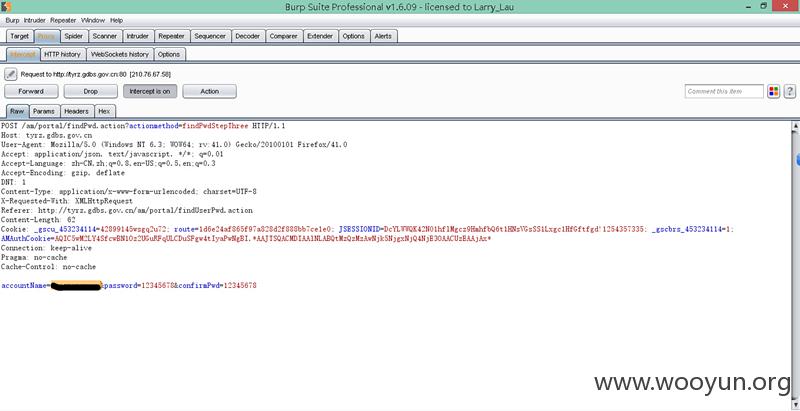Open the Window menu
Viewport: 800px width, 411px height.
[93, 20]
